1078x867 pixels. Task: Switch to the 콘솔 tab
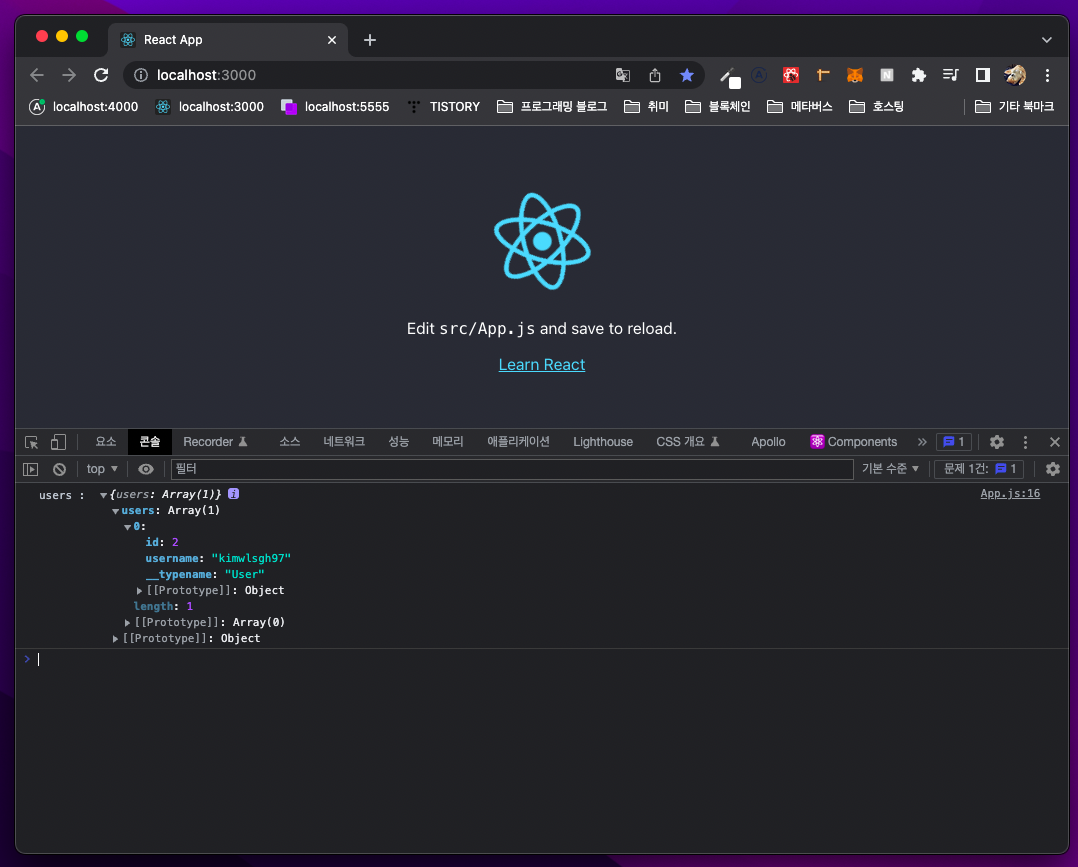[150, 441]
